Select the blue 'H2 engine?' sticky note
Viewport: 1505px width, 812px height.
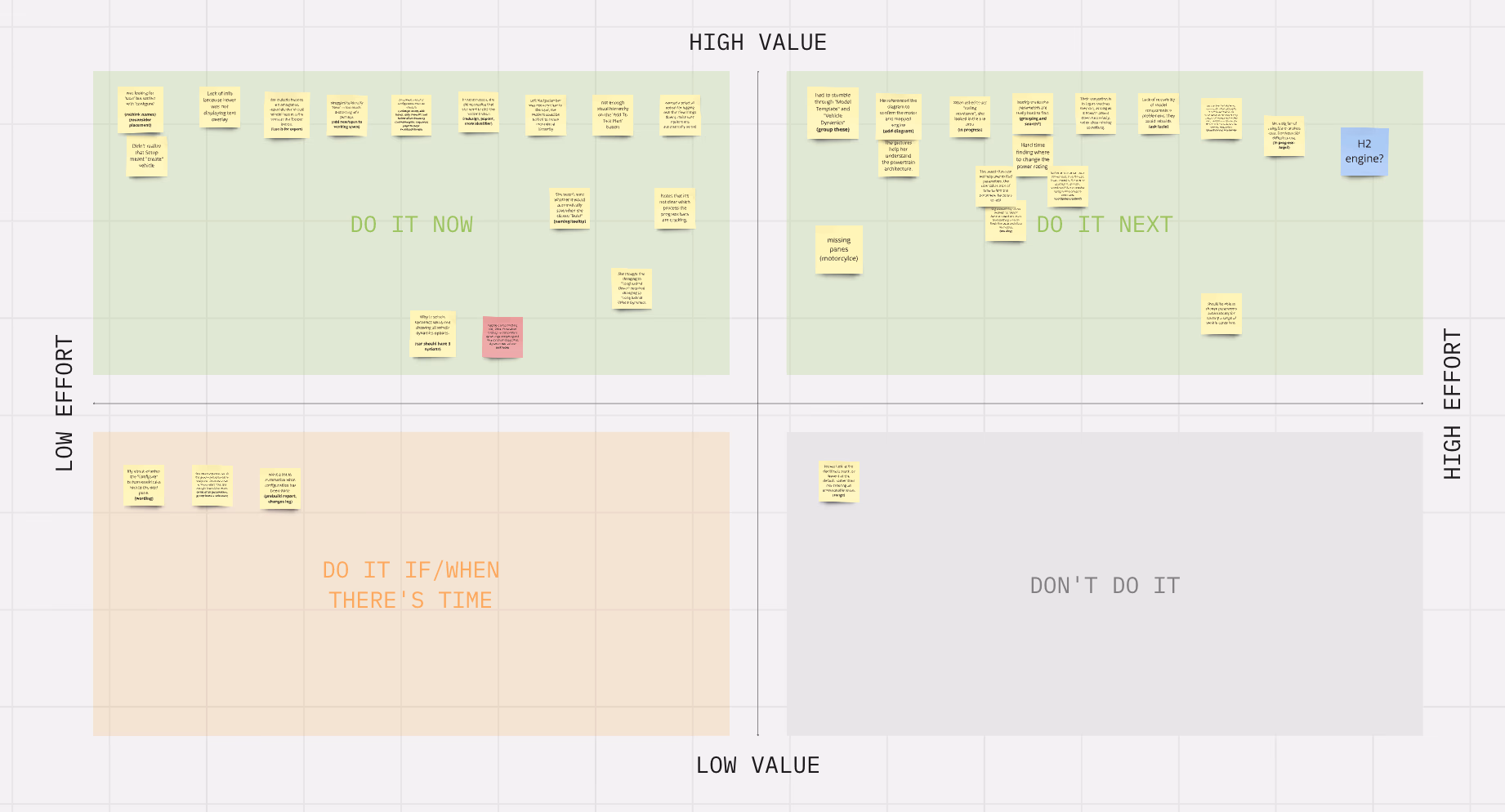[x=1364, y=151]
